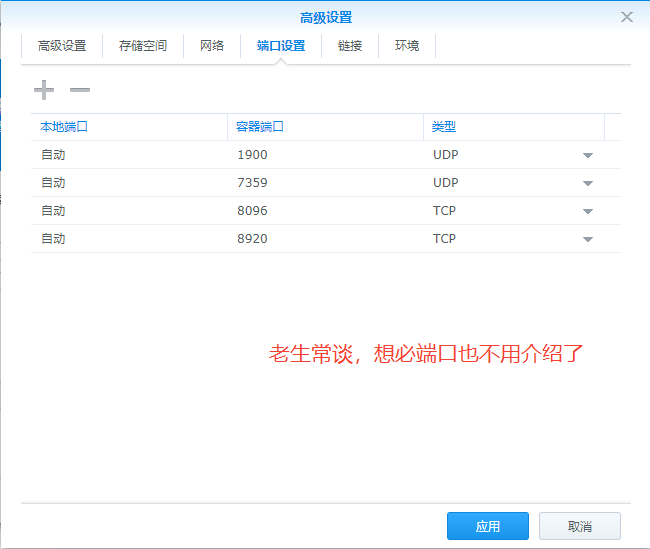Switch to the 环境 tab
The width and height of the screenshot is (650, 549).
coord(407,46)
